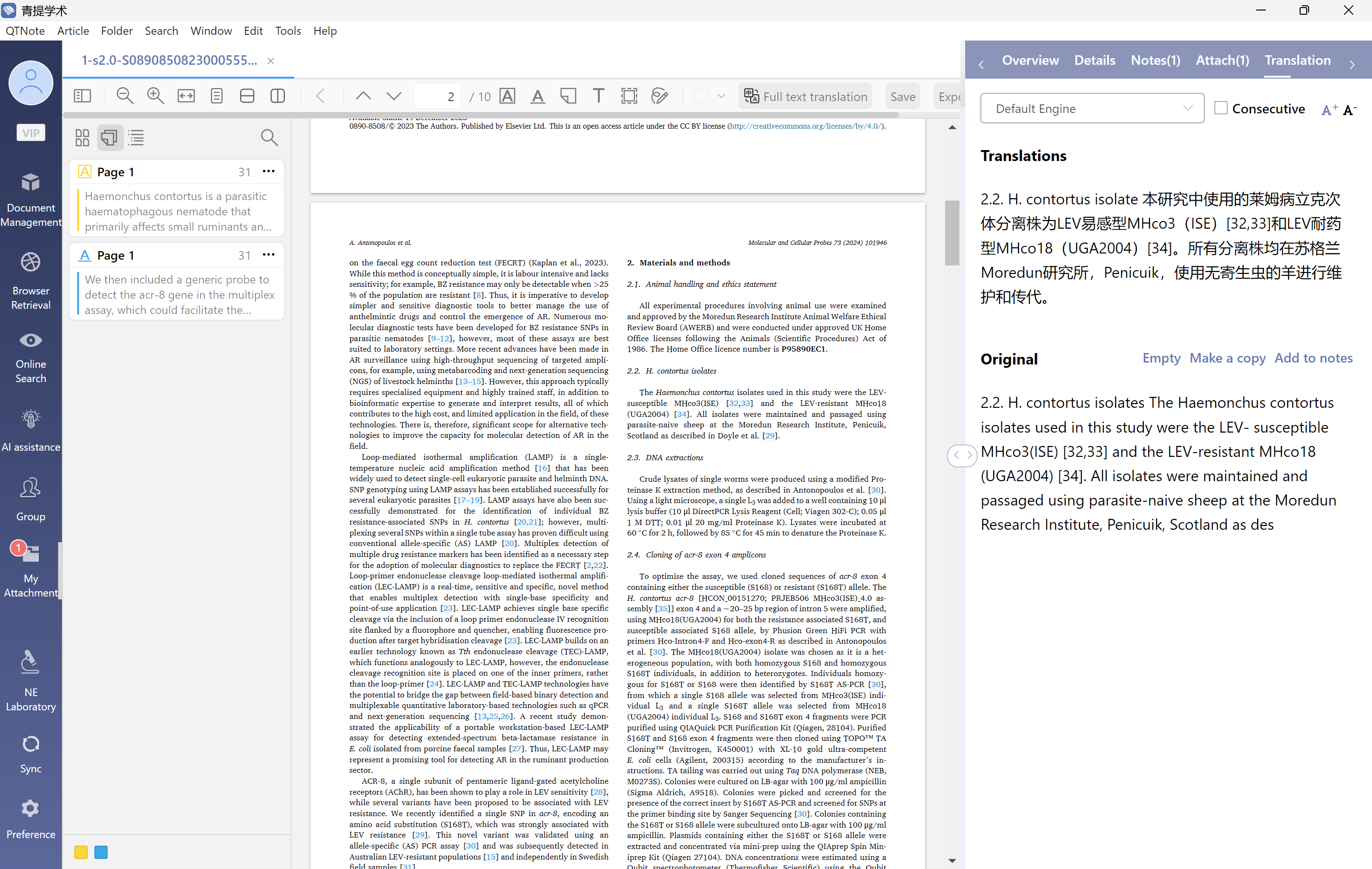The image size is (1372, 869).
Task: Open the Default Engine dropdown
Action: click(x=1092, y=108)
